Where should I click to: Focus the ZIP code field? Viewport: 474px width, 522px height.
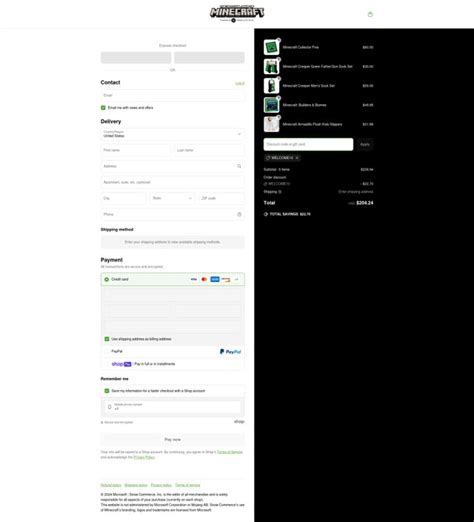(x=222, y=198)
